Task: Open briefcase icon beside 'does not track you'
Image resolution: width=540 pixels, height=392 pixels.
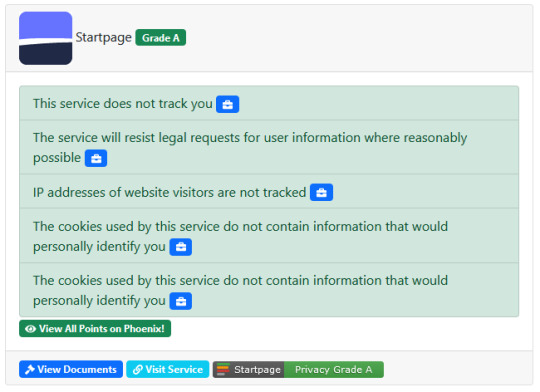Action: point(228,104)
